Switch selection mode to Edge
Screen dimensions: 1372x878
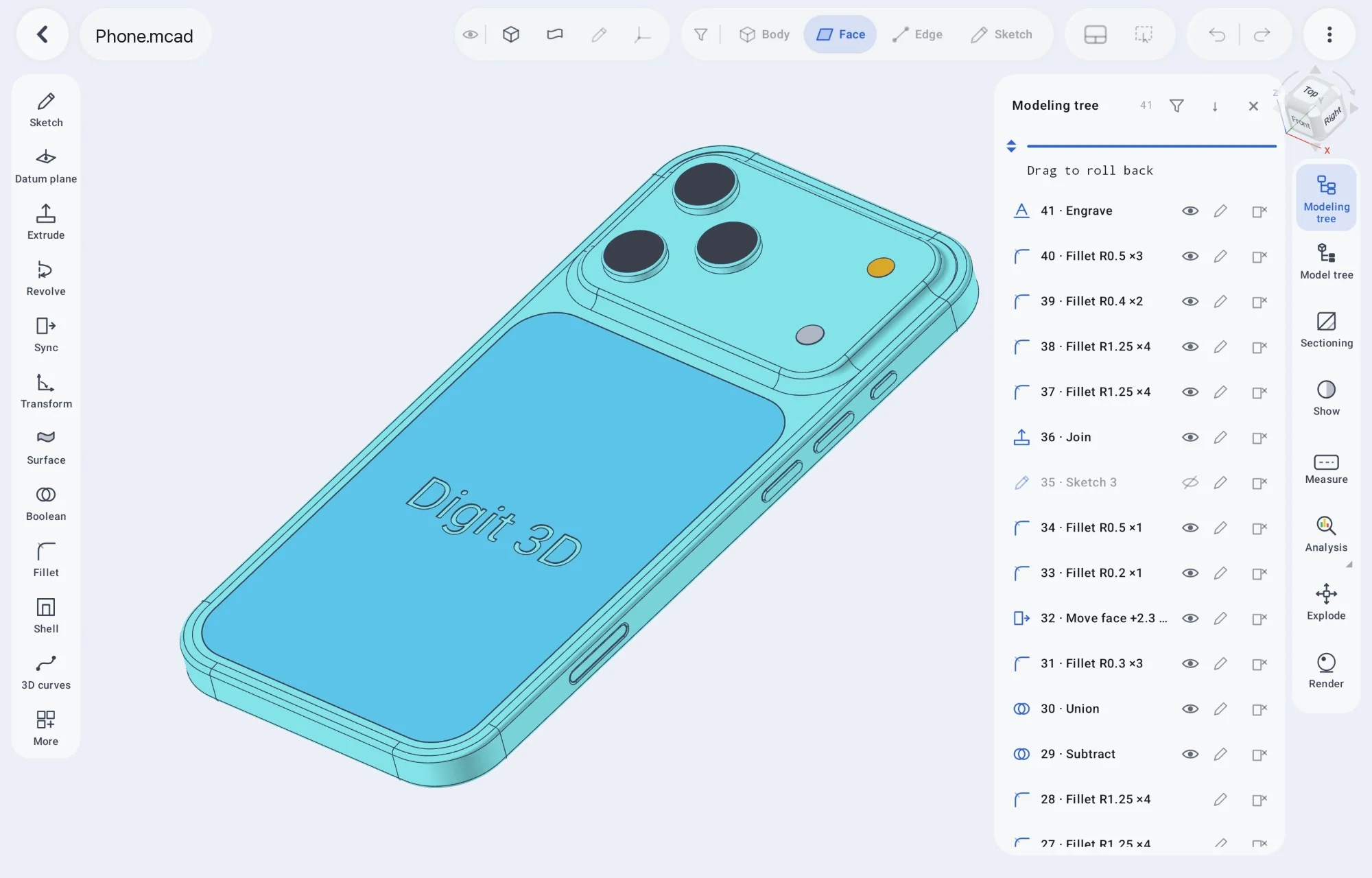pyautogui.click(x=917, y=34)
